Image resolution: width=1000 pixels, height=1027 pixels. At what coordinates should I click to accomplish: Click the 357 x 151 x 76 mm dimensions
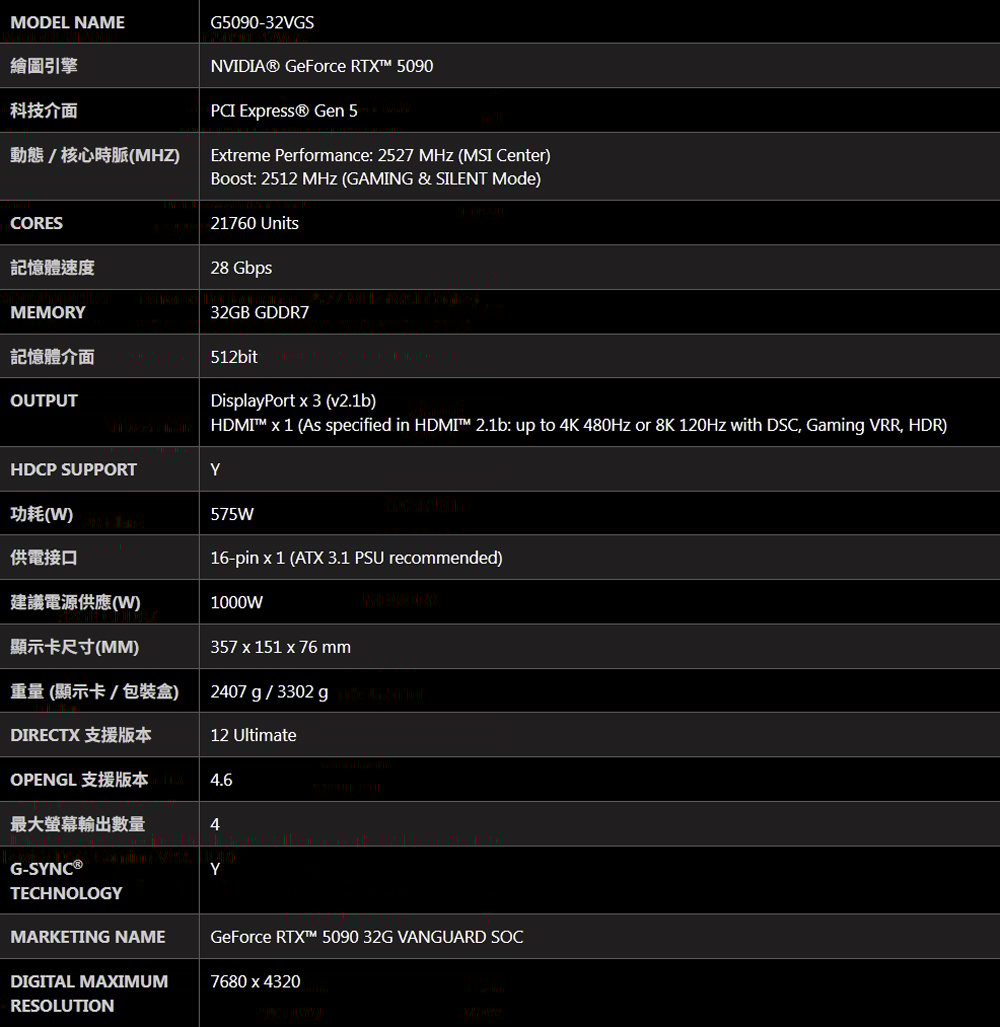(280, 647)
